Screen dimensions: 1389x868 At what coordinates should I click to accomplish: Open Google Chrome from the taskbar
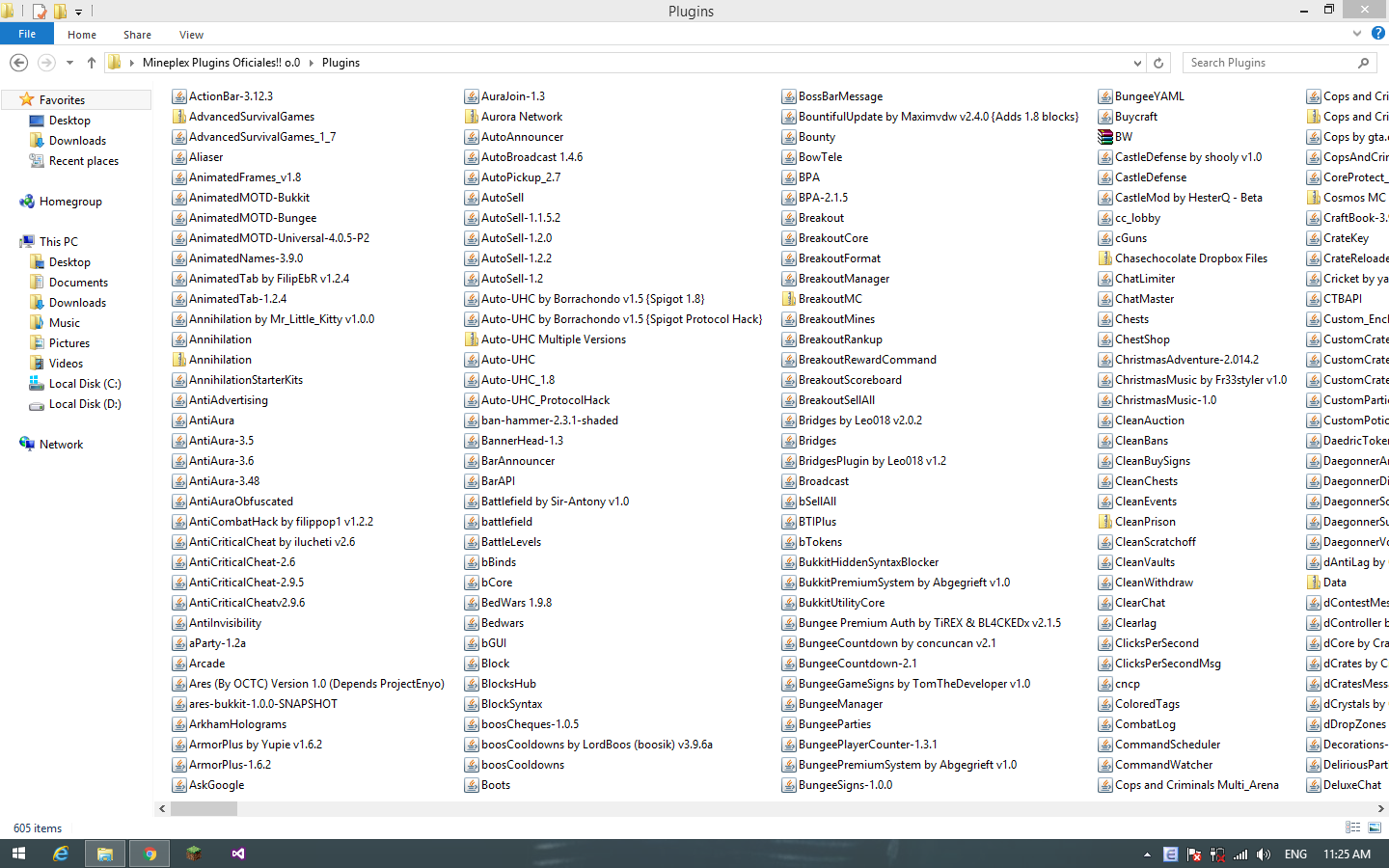150,854
